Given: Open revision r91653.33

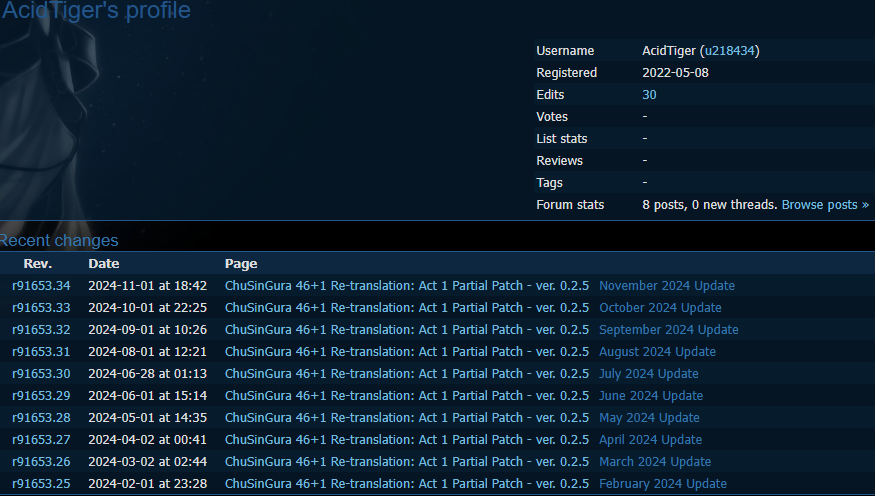Looking at the screenshot, I should click(41, 307).
